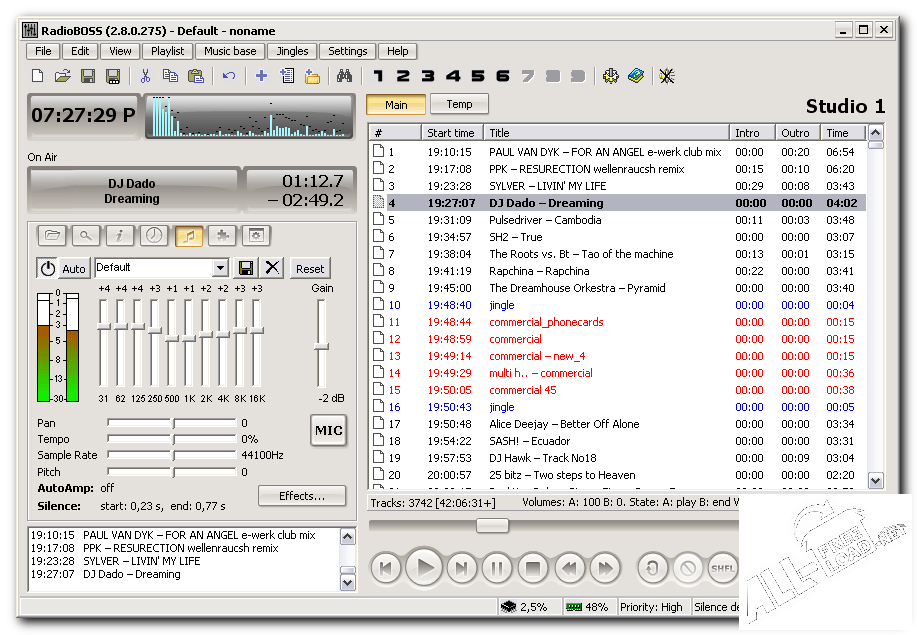Toggle the MIC microphone button
The width and height of the screenshot is (917, 635).
click(x=328, y=431)
